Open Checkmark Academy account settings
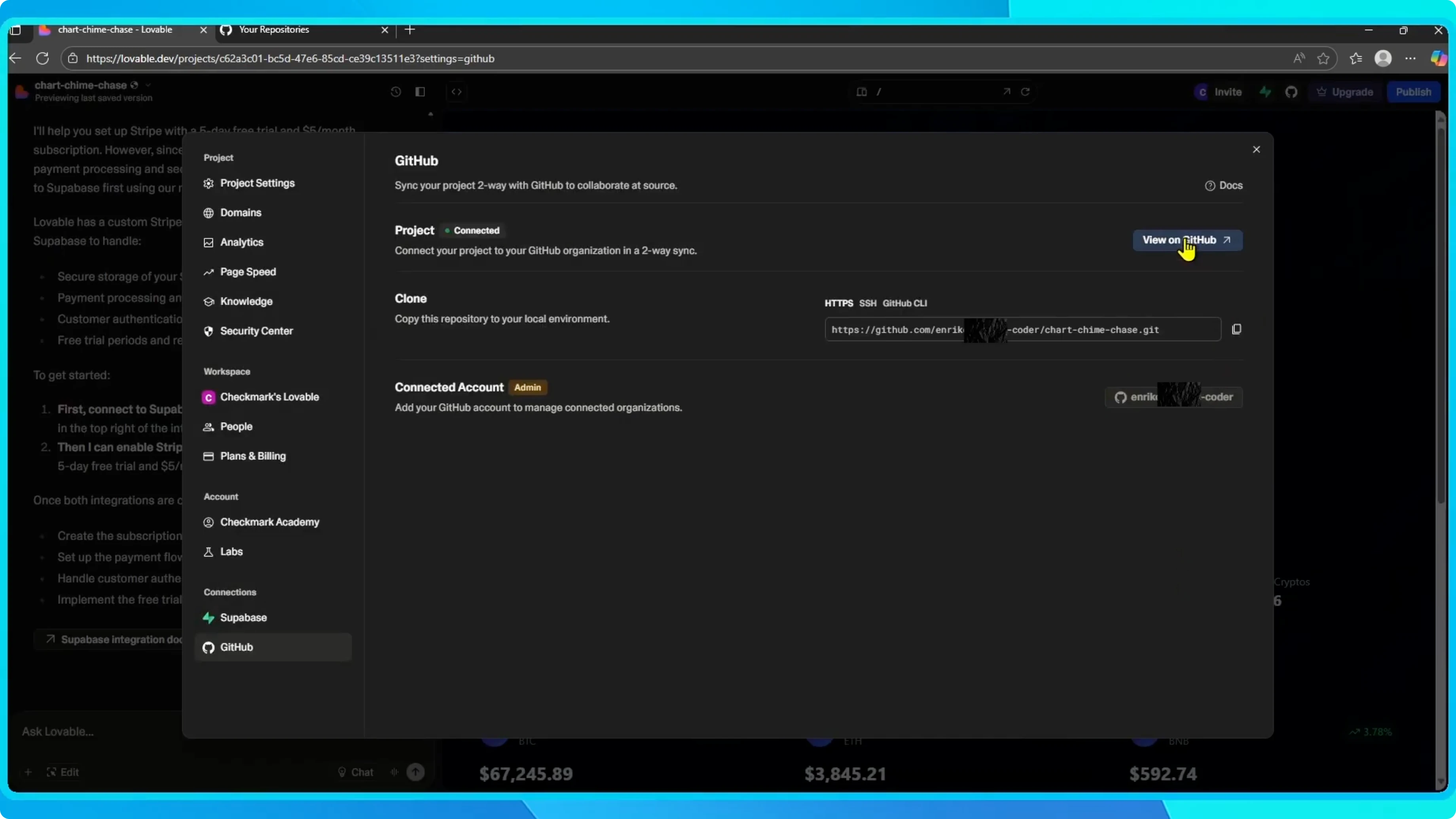Image resolution: width=1456 pixels, height=819 pixels. (x=273, y=522)
